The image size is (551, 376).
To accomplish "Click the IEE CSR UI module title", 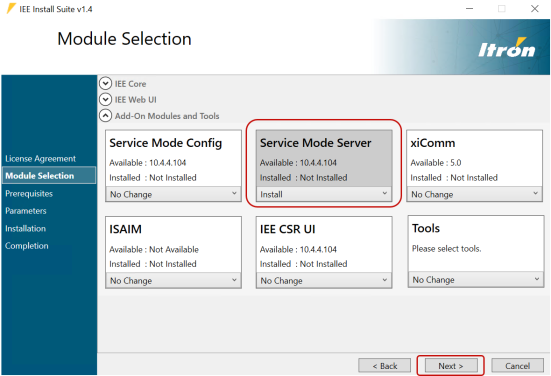I will coord(287,229).
